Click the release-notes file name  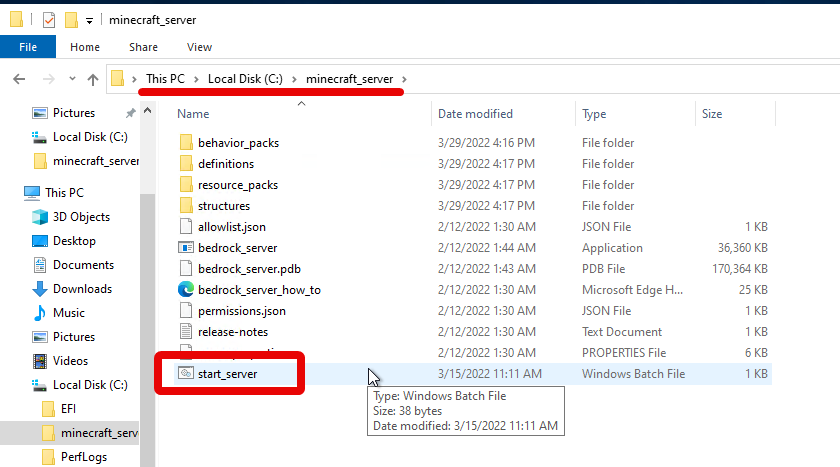[233, 332]
